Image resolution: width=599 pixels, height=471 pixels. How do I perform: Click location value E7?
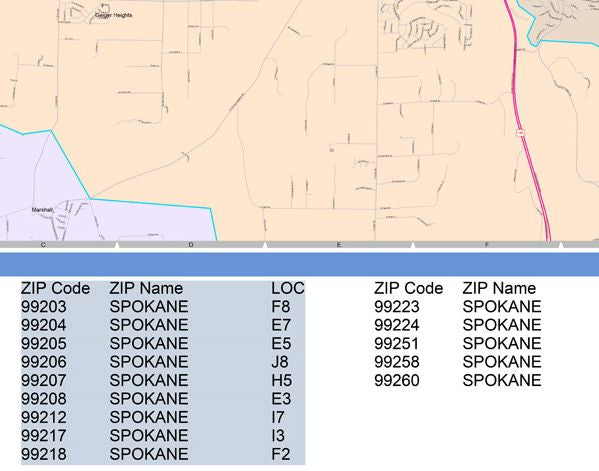(281, 325)
